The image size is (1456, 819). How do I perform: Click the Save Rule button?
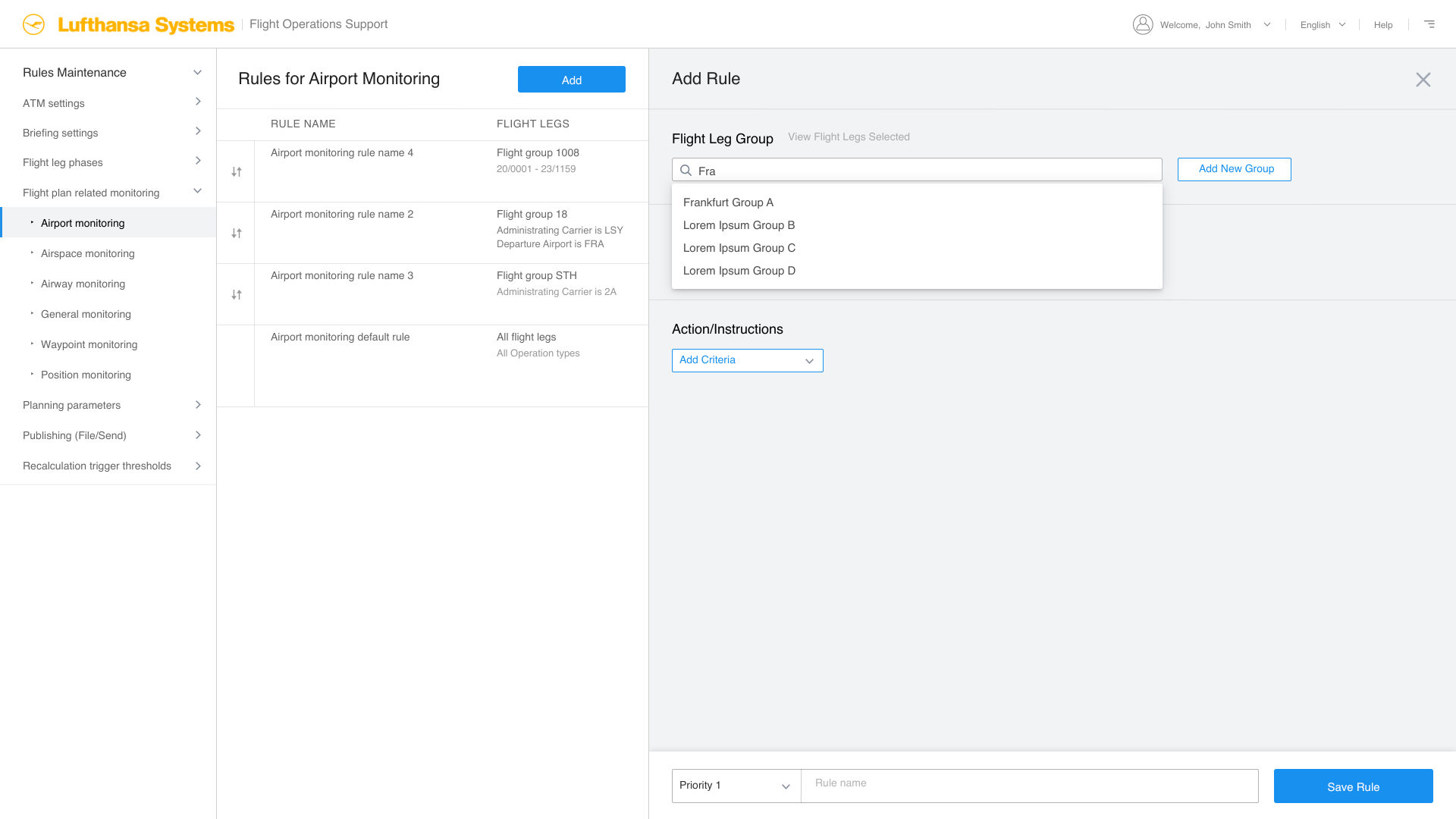1354,786
